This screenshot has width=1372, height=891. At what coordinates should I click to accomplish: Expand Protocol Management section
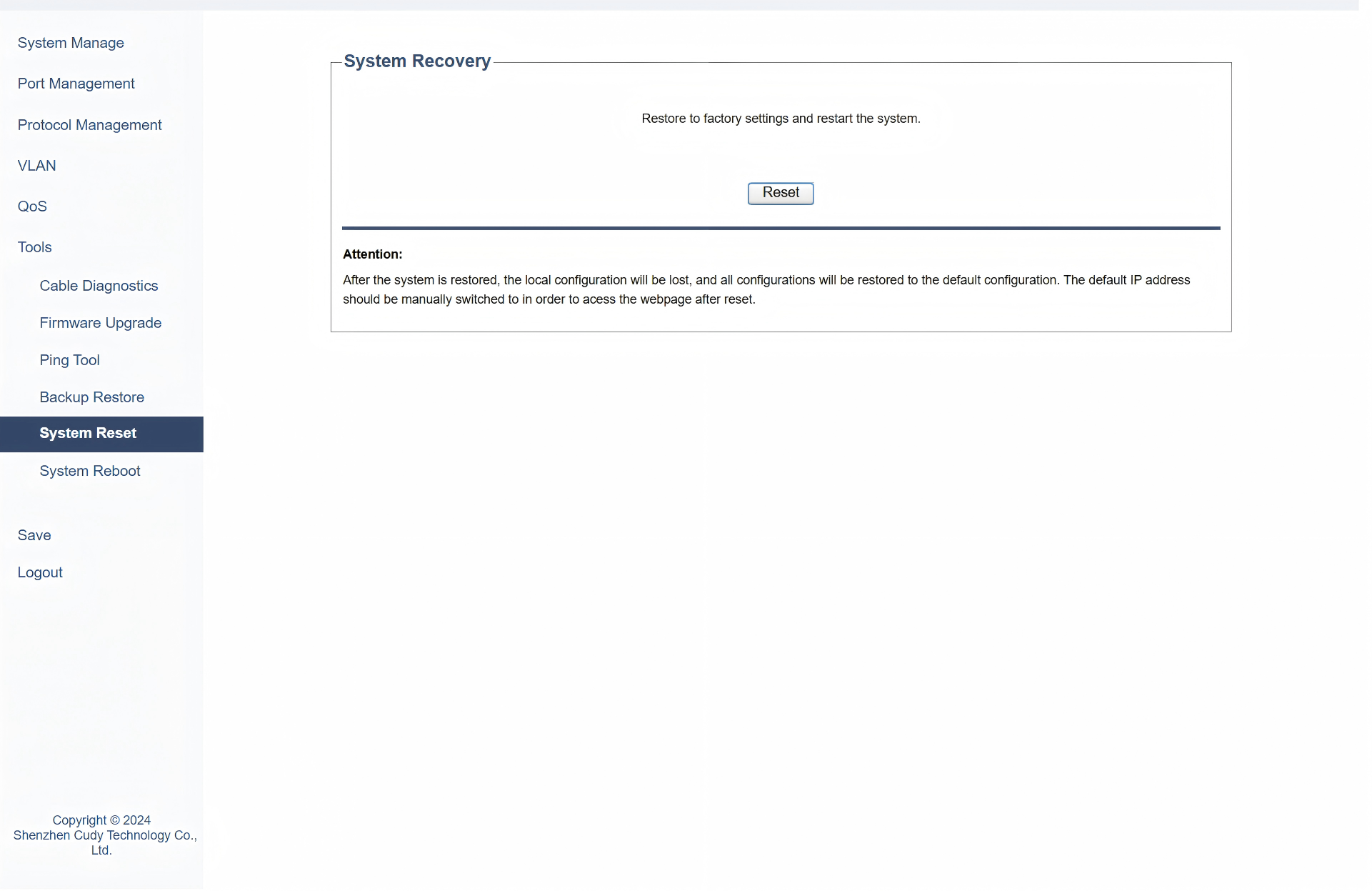[89, 125]
